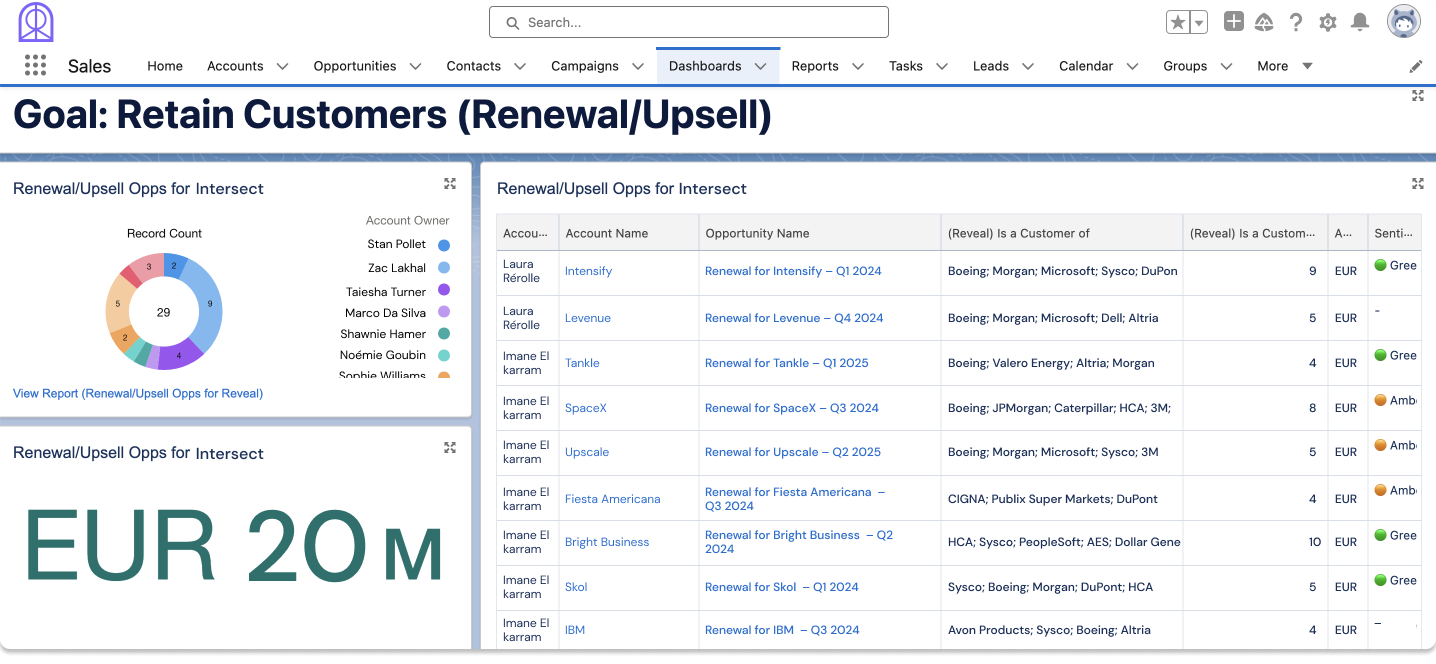
Task: Click Shawnie Hamer's teal legend dot
Action: (x=444, y=334)
